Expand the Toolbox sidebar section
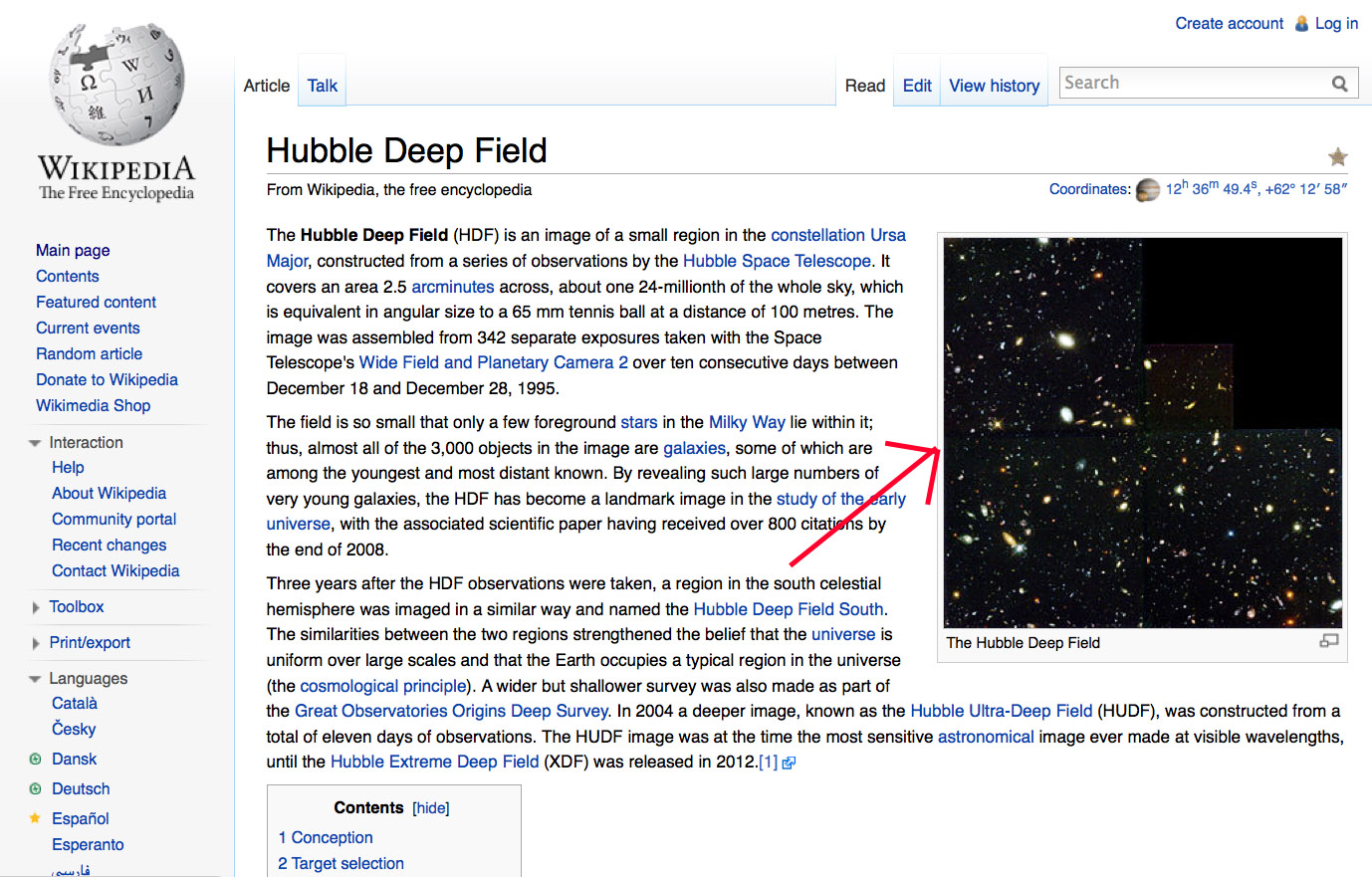Screen dimensions: 1372x877 [x=35, y=607]
